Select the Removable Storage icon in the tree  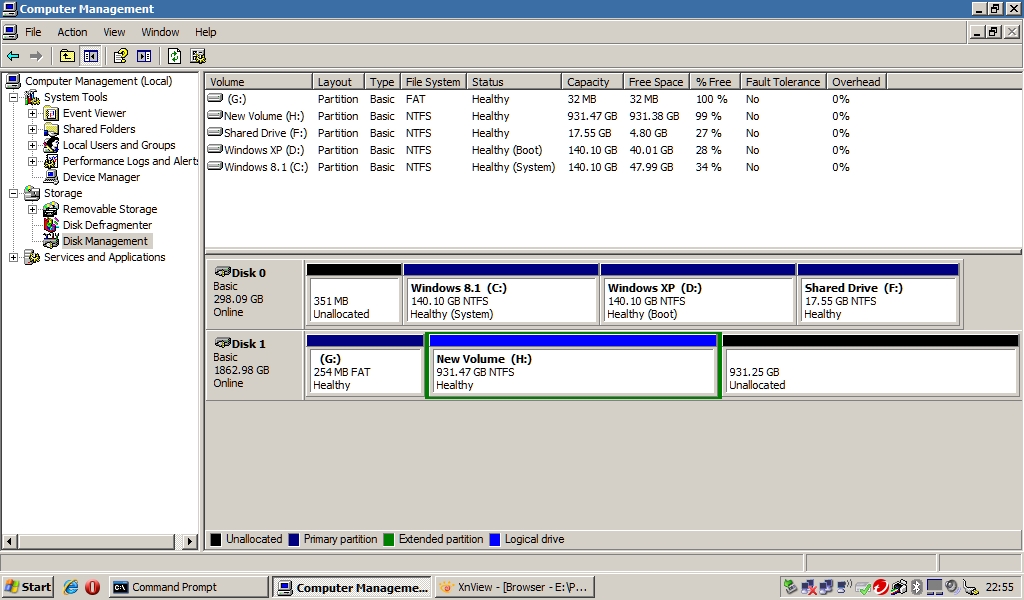(x=51, y=209)
